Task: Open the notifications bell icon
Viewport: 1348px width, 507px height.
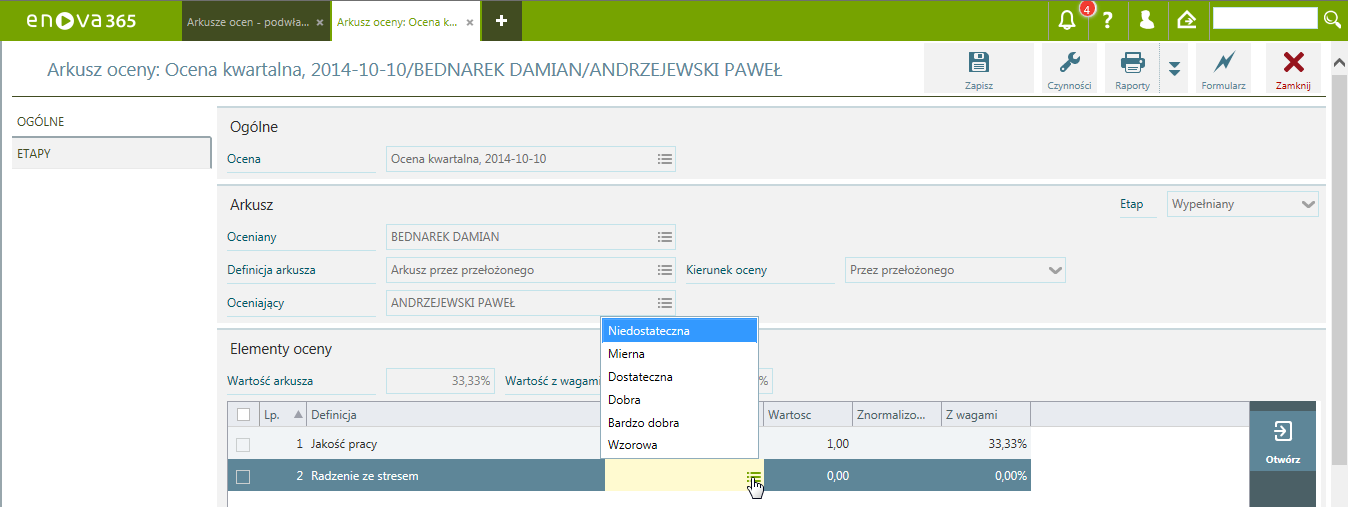Action: pos(1068,20)
